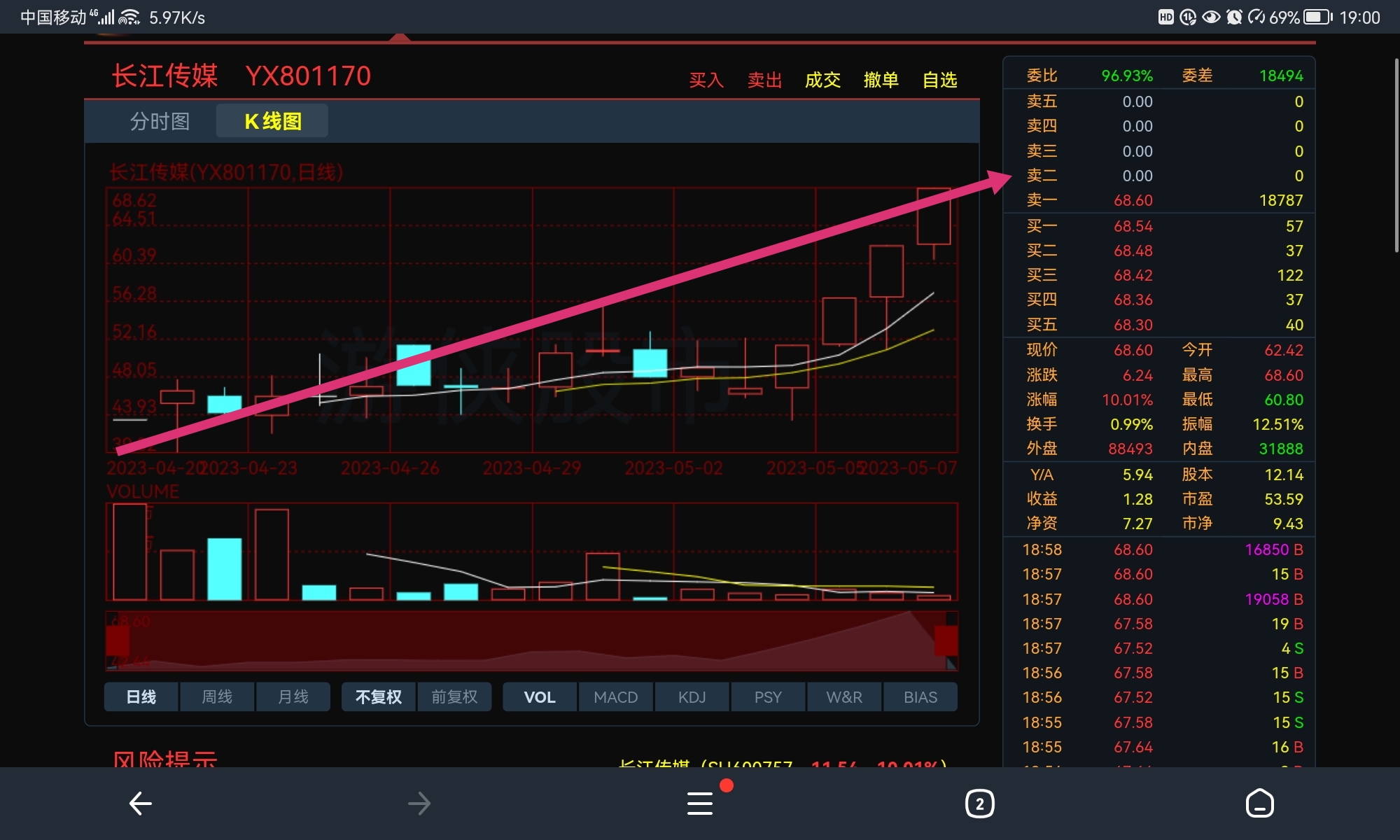Select the 日线 period button
Screen dimensions: 1400x840
tap(141, 697)
